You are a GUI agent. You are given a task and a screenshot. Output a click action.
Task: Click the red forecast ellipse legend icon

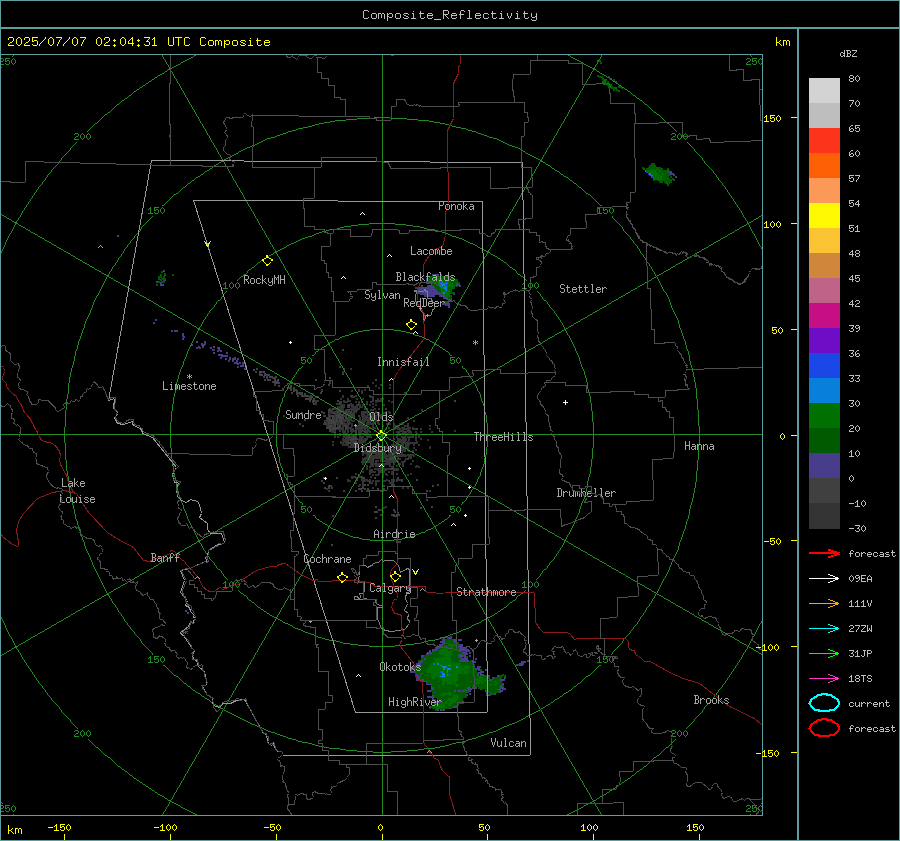coord(824,728)
